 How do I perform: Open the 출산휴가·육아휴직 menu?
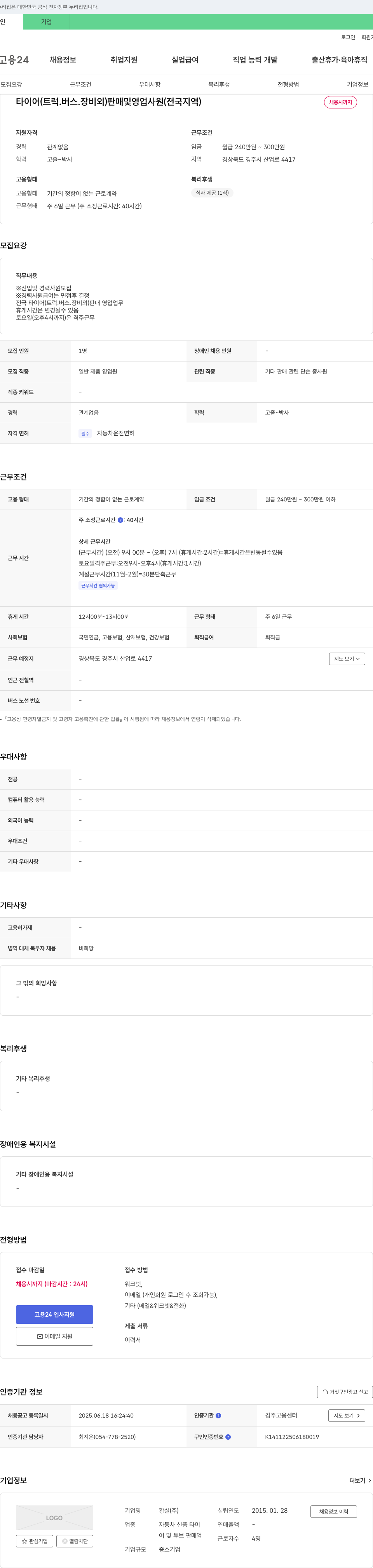pyautogui.click(x=339, y=59)
